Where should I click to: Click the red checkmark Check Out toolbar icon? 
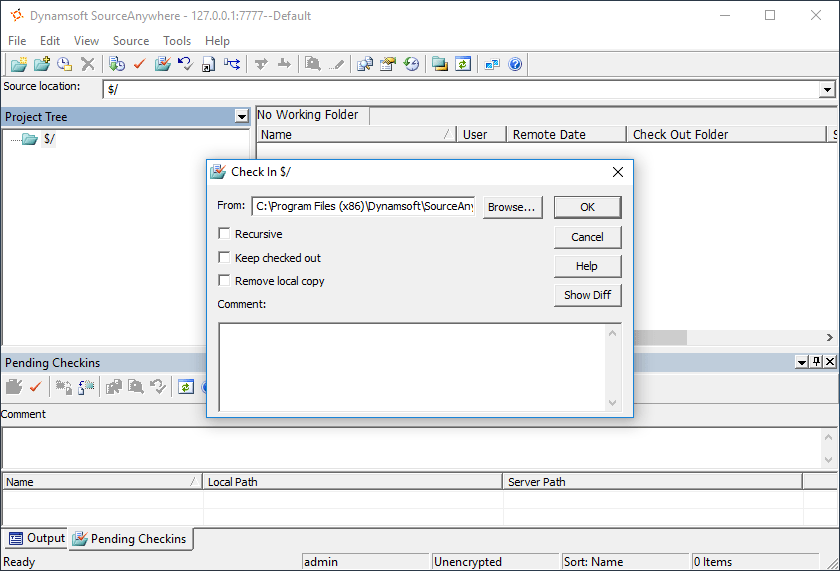pos(140,64)
